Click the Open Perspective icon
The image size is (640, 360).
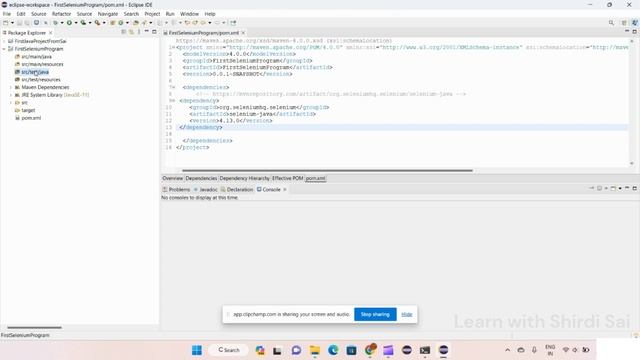click(624, 23)
